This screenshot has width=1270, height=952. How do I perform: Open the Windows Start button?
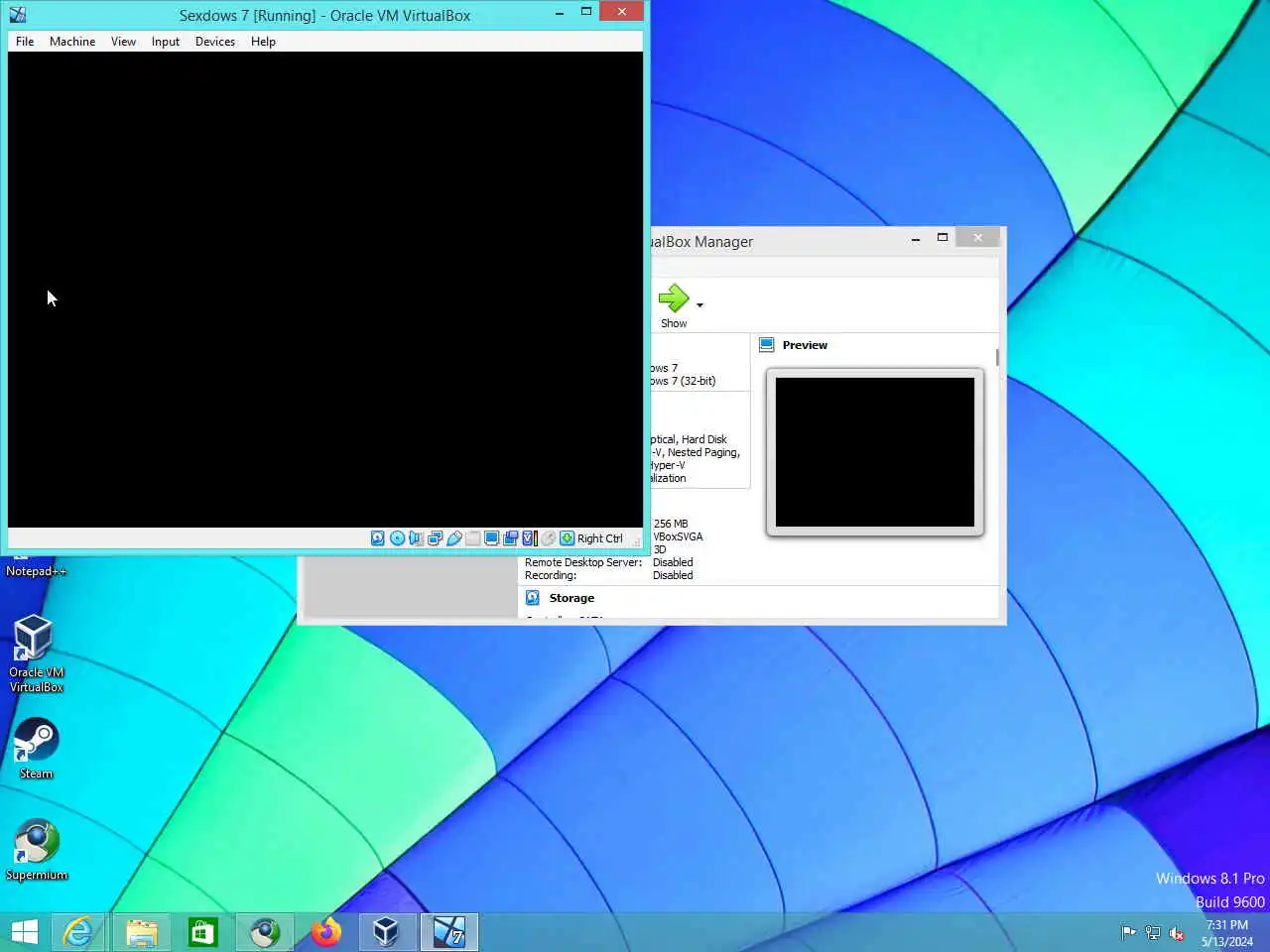click(25, 932)
